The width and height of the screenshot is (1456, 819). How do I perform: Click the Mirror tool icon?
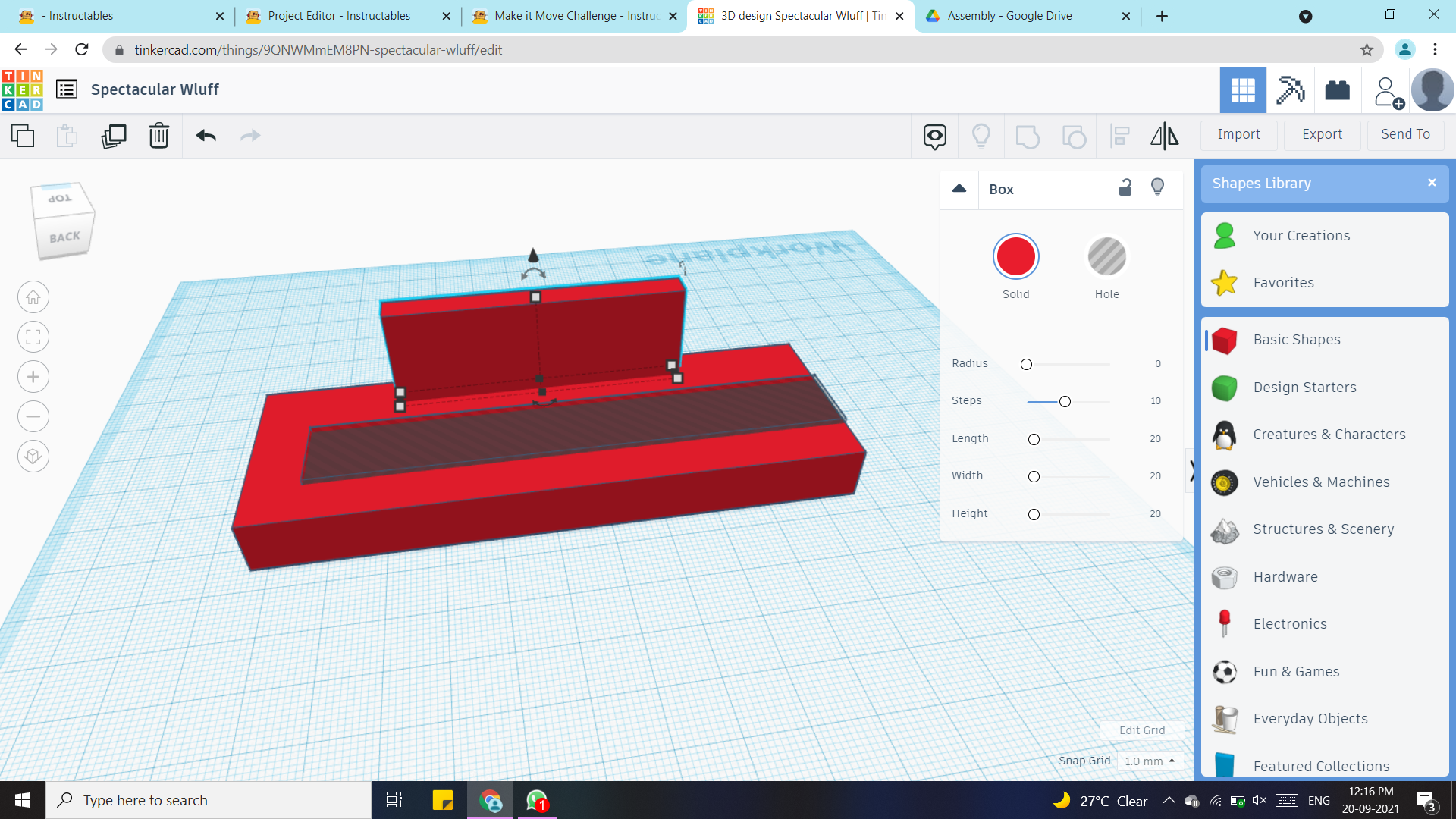click(x=1164, y=136)
